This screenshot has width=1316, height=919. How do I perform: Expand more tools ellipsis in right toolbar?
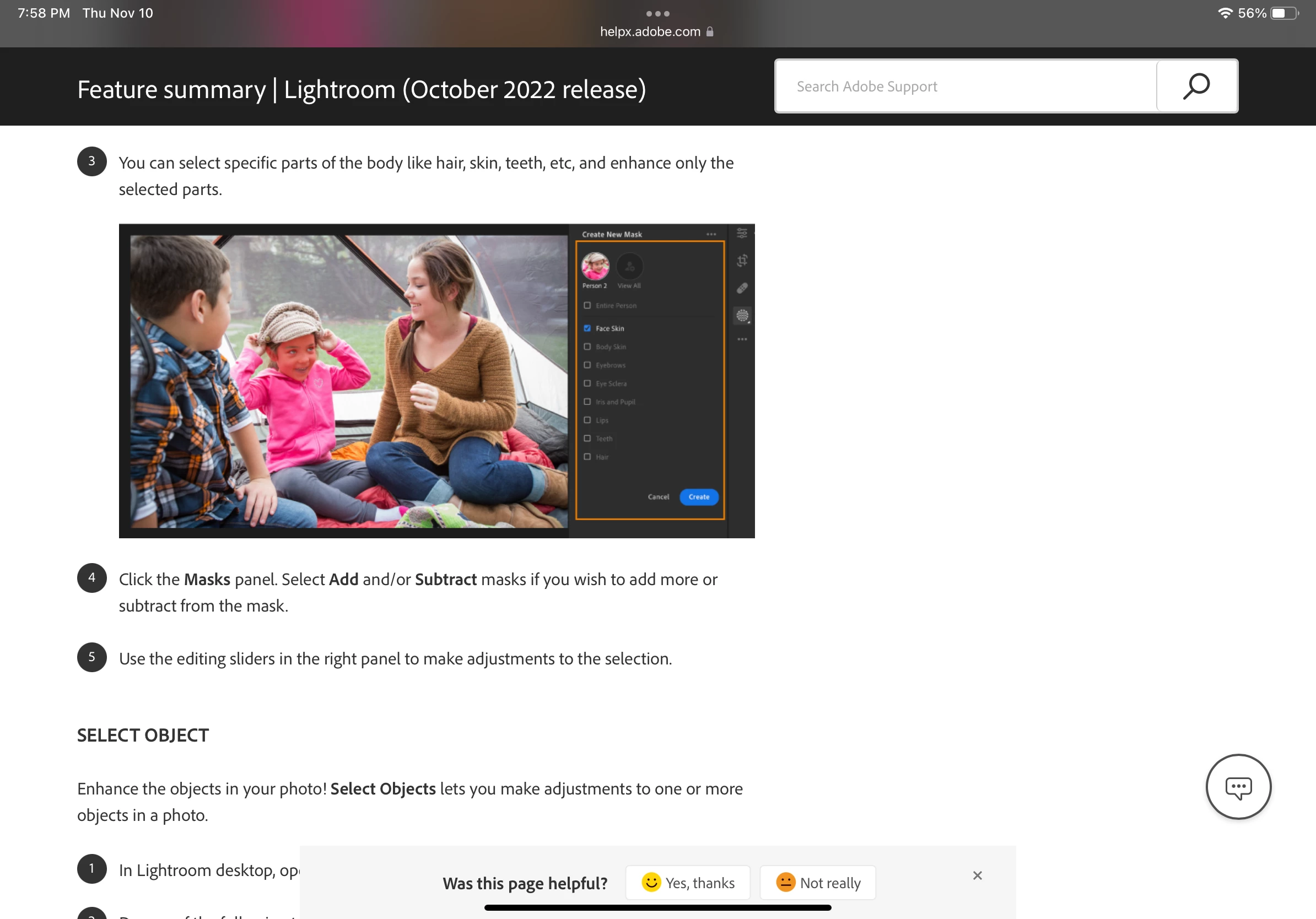pos(742,339)
